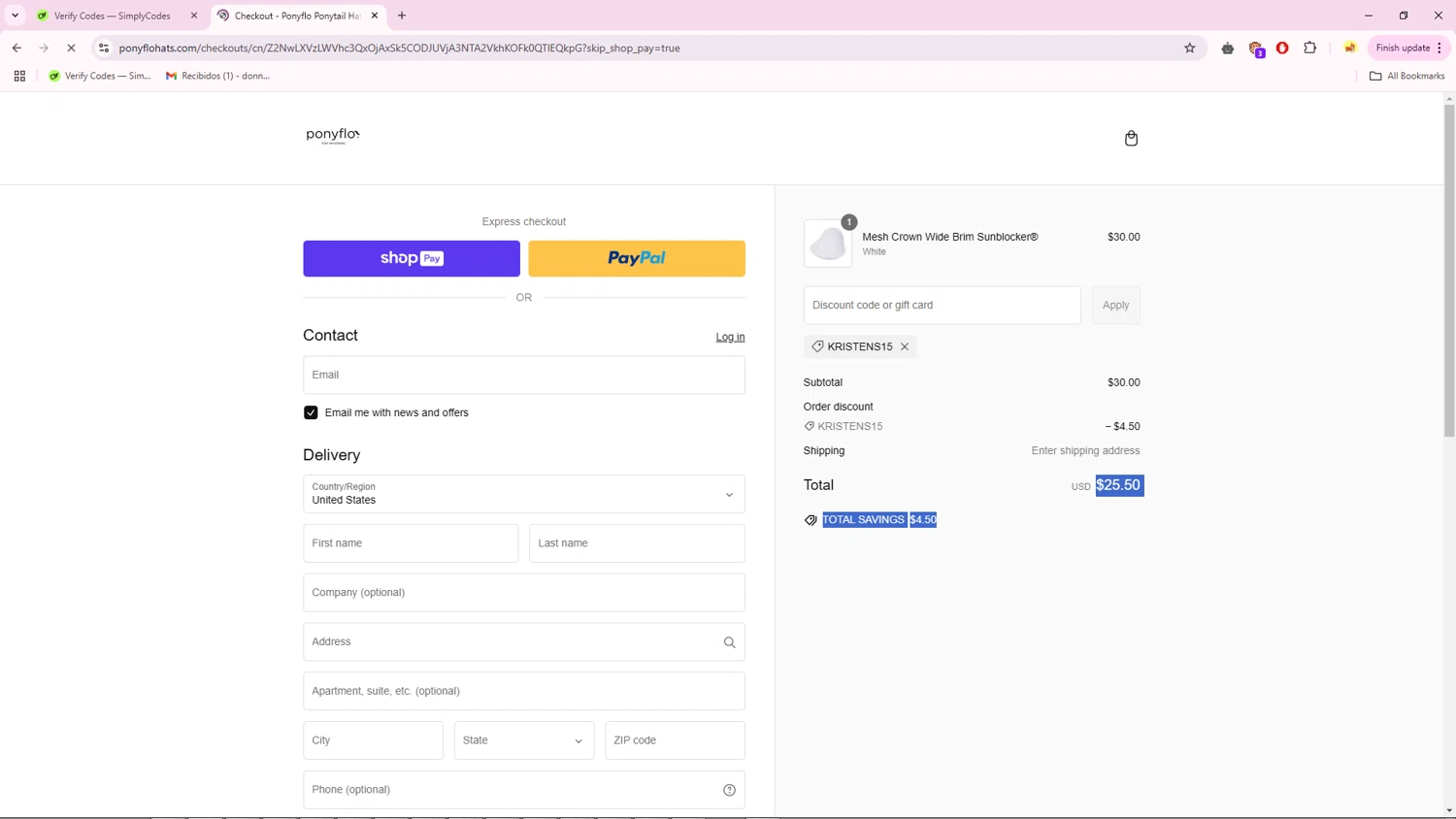Open the profile avatar icon
This screenshot has height=819, width=1456.
pyautogui.click(x=1350, y=48)
